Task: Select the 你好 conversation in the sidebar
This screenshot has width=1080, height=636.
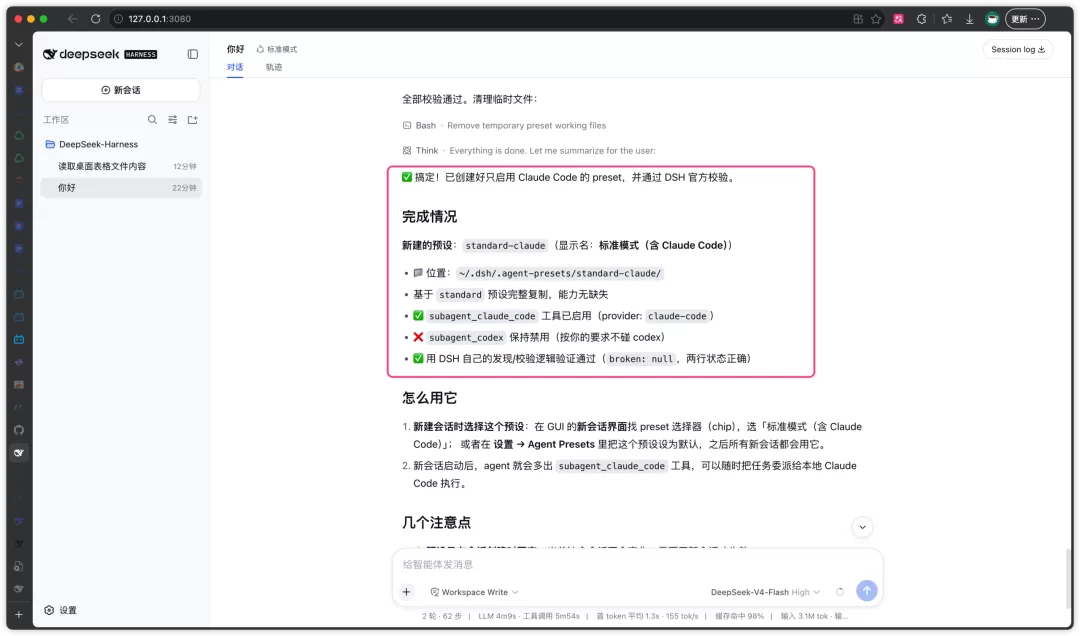Action: point(121,187)
